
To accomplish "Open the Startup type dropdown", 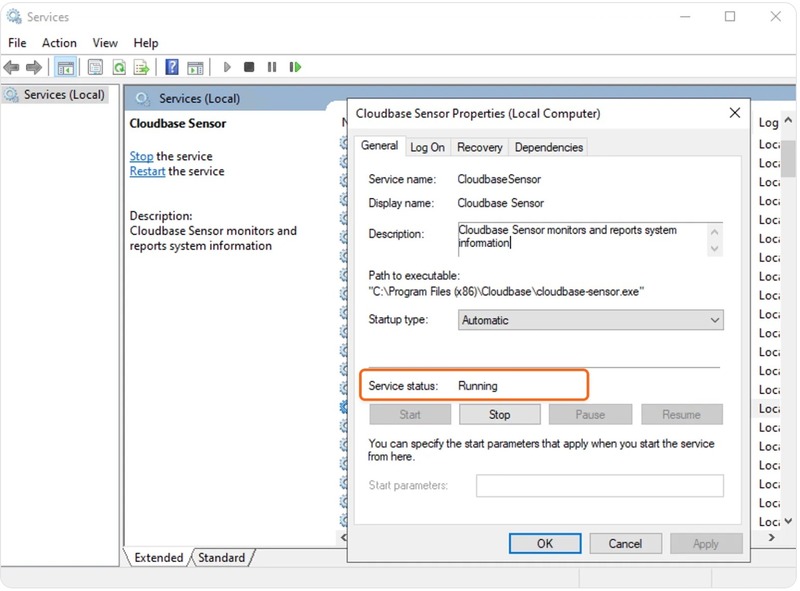I will 715,319.
